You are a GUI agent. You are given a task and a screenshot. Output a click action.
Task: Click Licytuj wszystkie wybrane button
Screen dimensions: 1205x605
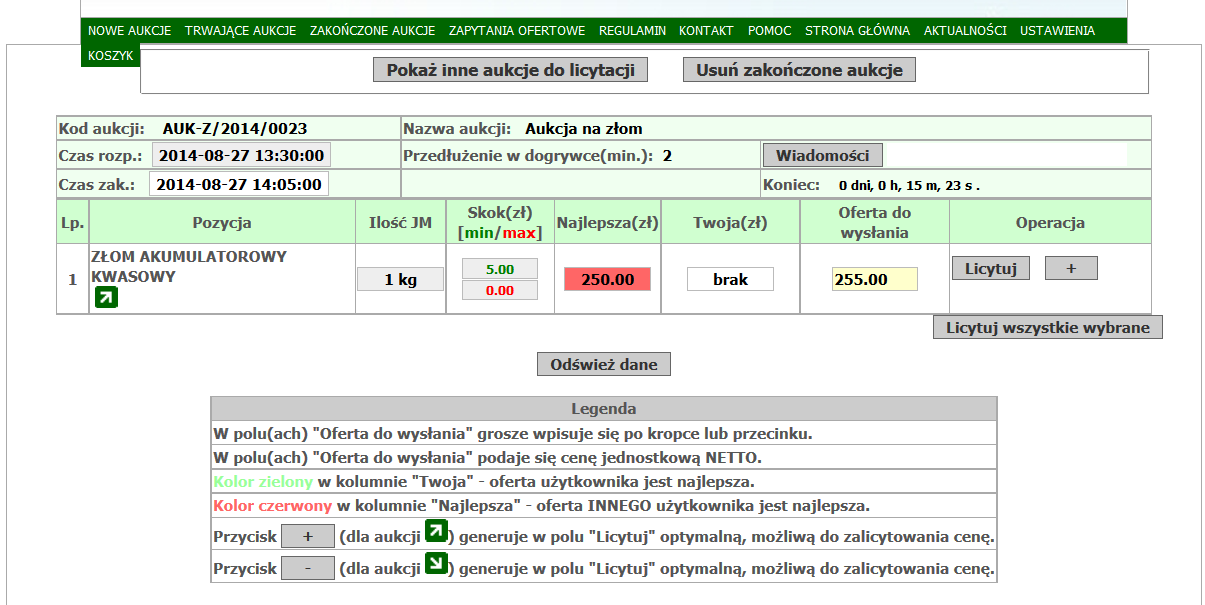point(1048,327)
